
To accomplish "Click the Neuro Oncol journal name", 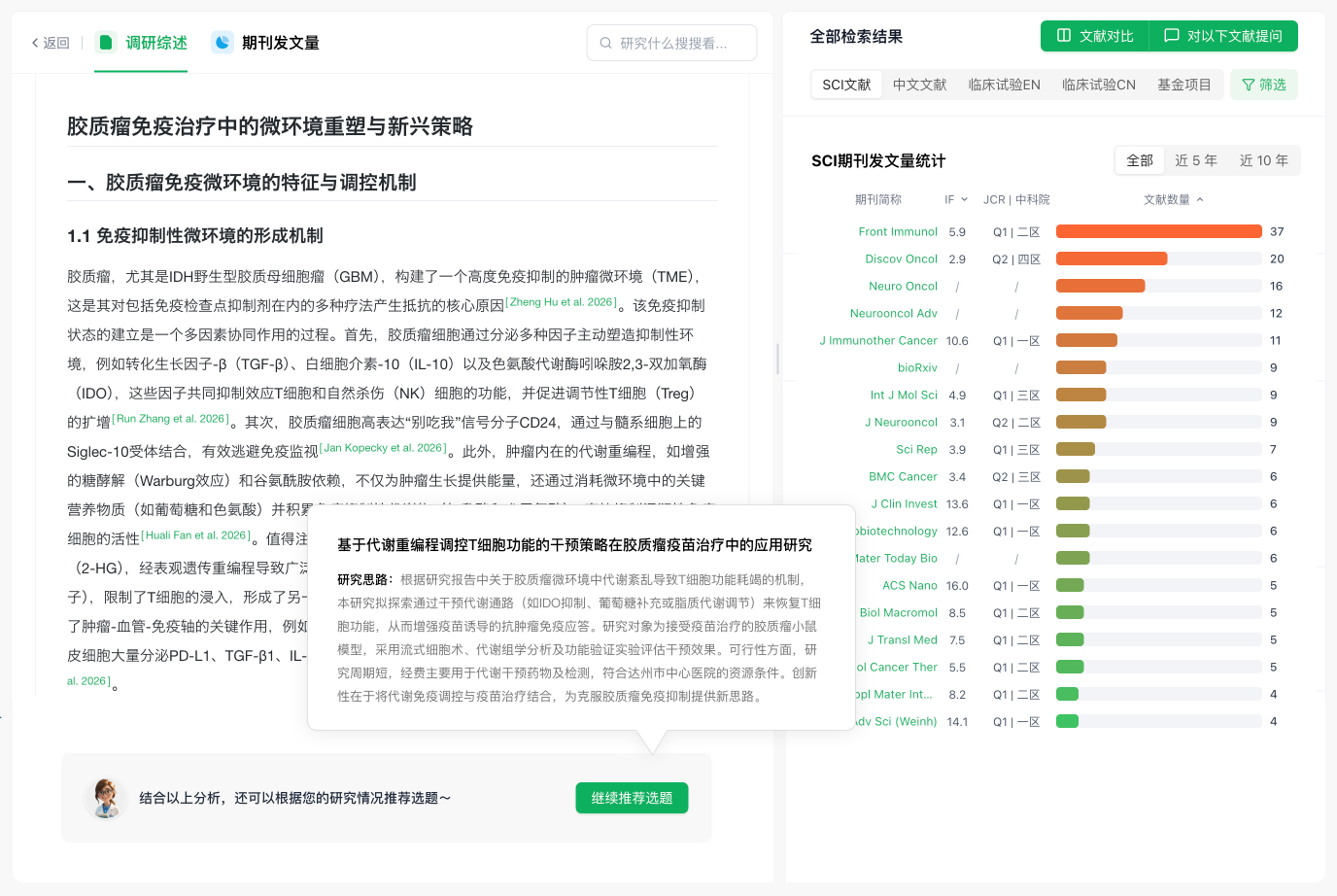I will [x=903, y=286].
